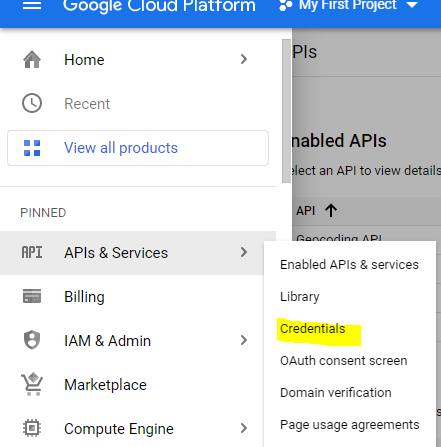Click the IAM & Admin shield icon
441x447 pixels.
pyautogui.click(x=32, y=340)
